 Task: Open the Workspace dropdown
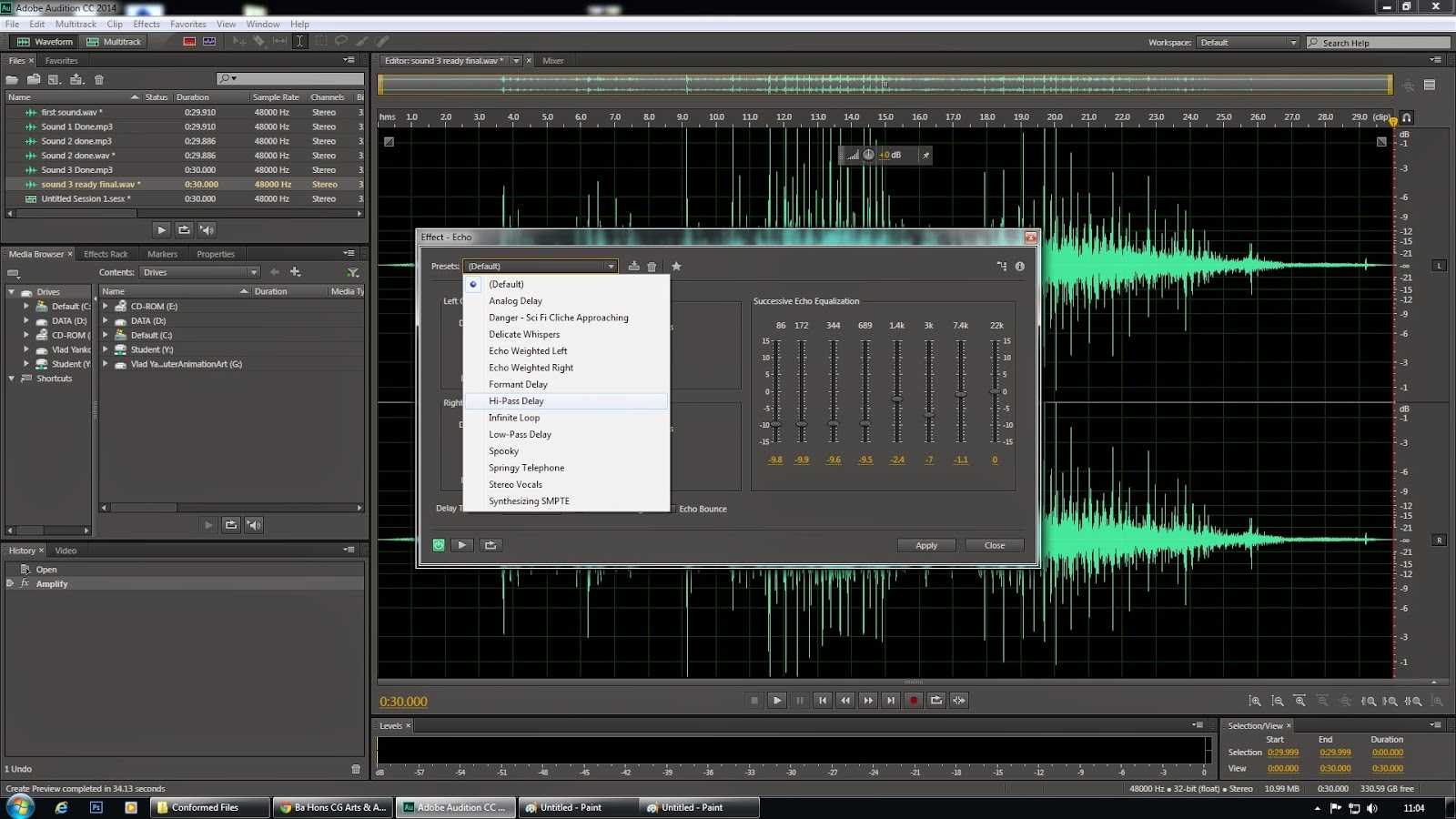coord(1248,43)
